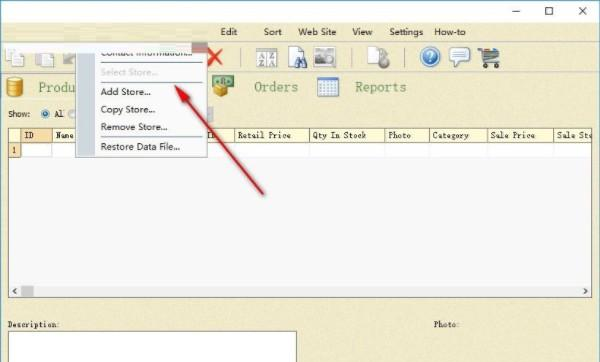The height and width of the screenshot is (362, 600).
Task: Click the speech bubble feedback icon
Action: 459,57
